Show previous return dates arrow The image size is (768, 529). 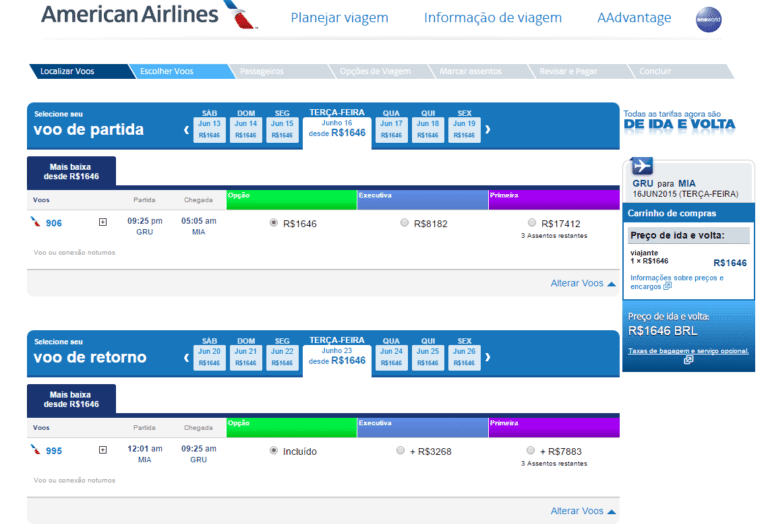click(x=186, y=357)
